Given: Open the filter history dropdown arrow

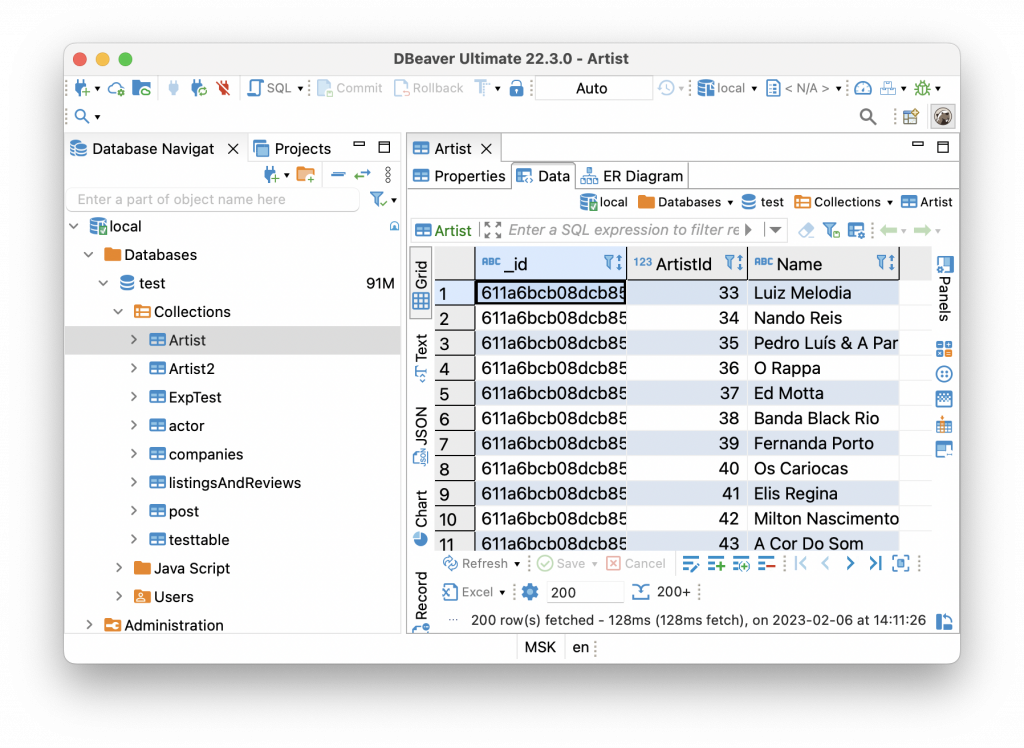Looking at the screenshot, I should click(x=775, y=230).
